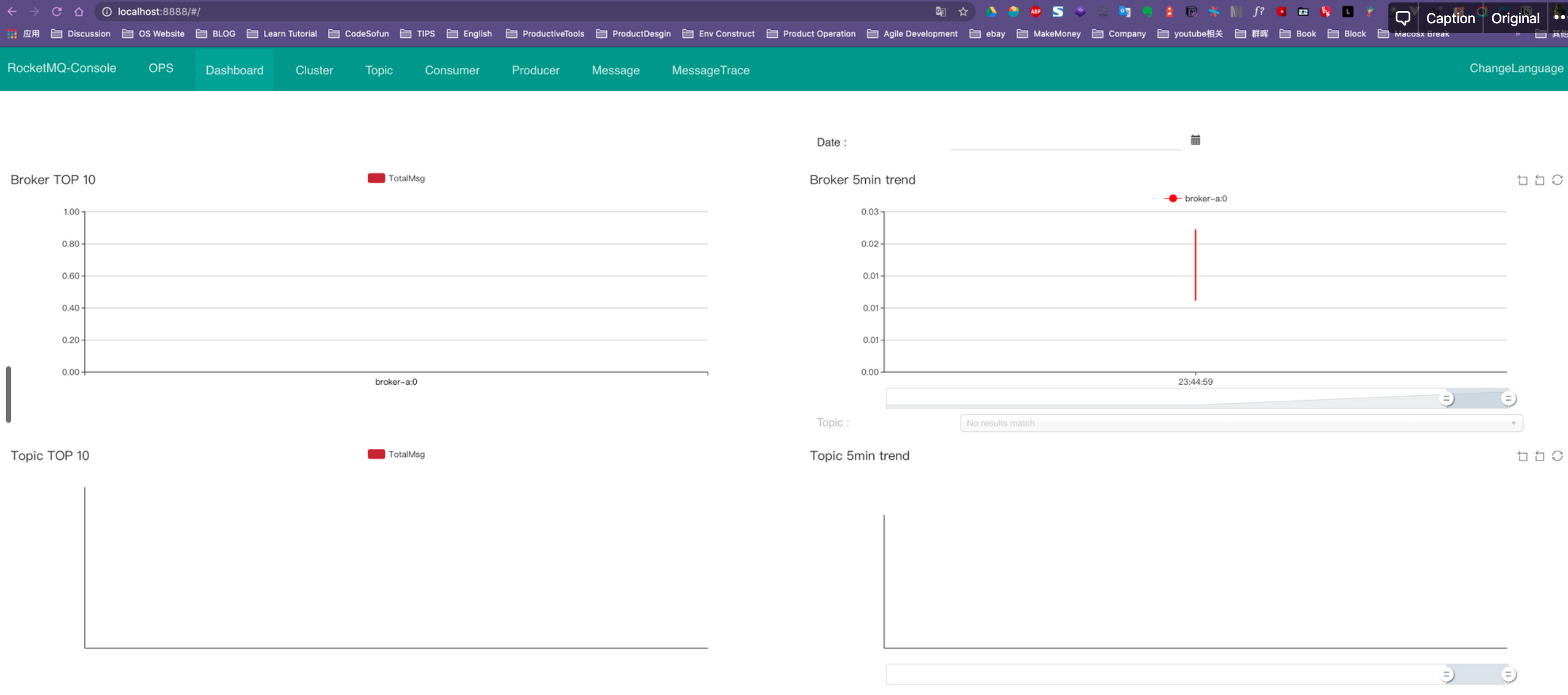The width and height of the screenshot is (1568, 695).
Task: Click area zoom icon on Topic 5min trend
Action: point(1522,456)
